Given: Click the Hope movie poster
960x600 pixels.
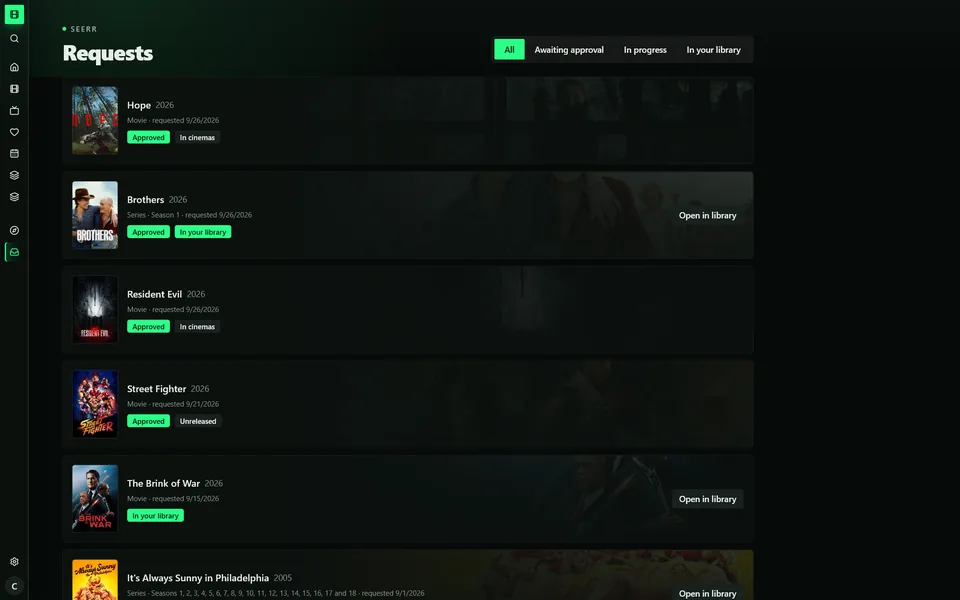Looking at the screenshot, I should [x=95, y=120].
